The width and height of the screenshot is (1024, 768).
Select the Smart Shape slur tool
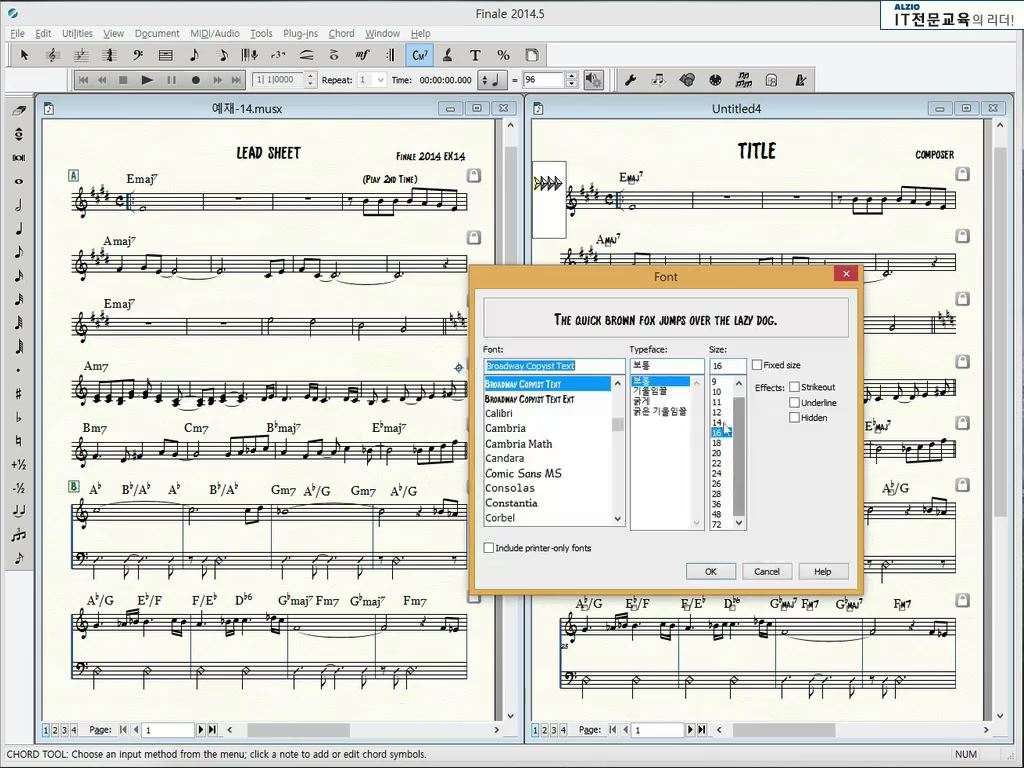[306, 56]
